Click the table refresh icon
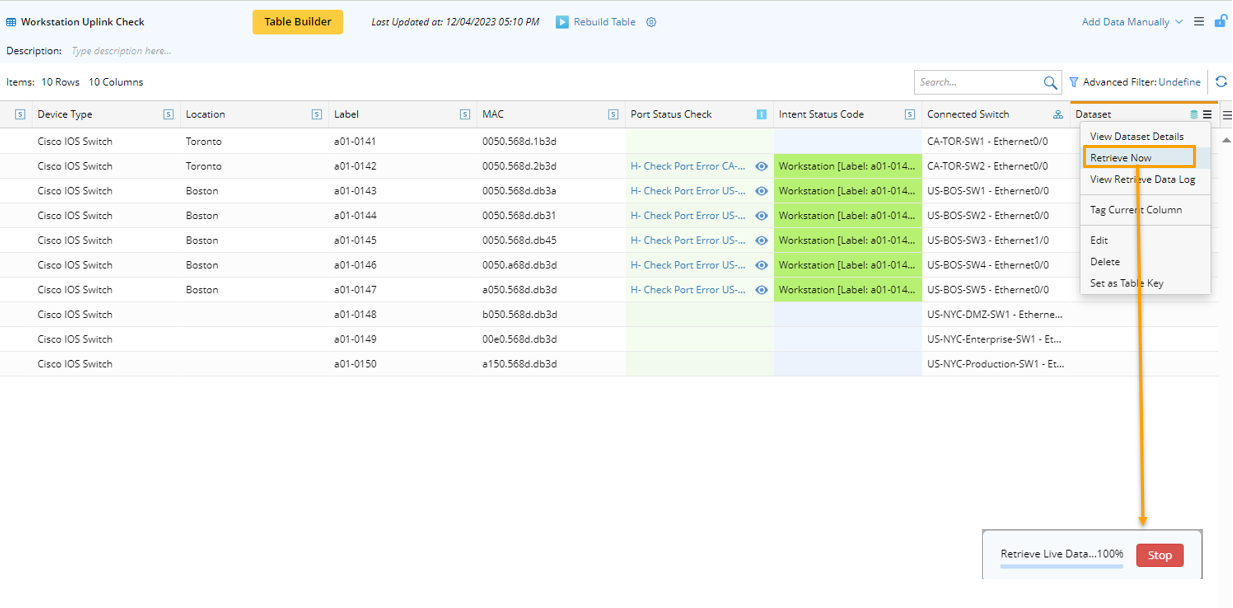 pyautogui.click(x=1221, y=83)
